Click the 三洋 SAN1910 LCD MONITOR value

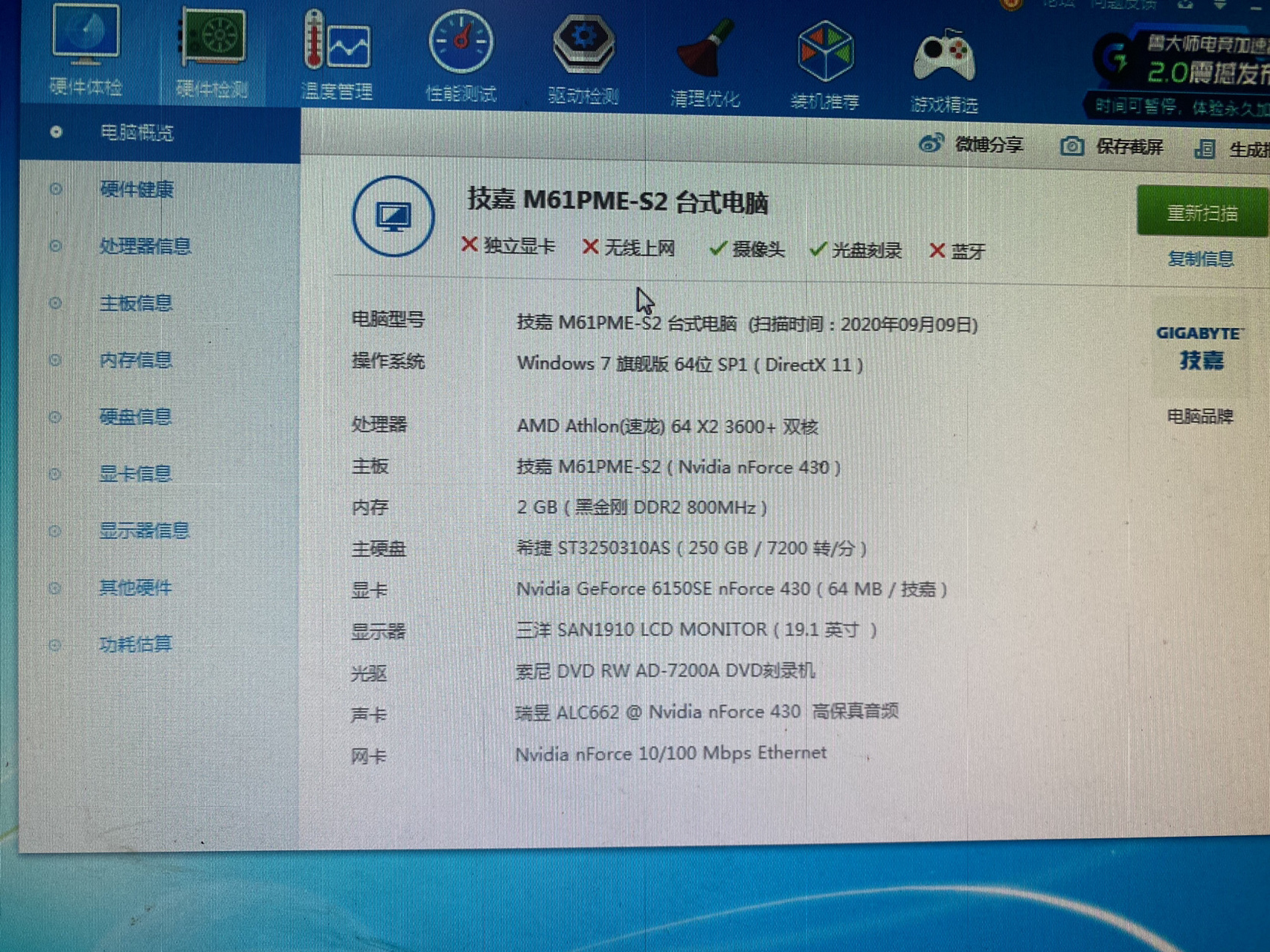696,630
